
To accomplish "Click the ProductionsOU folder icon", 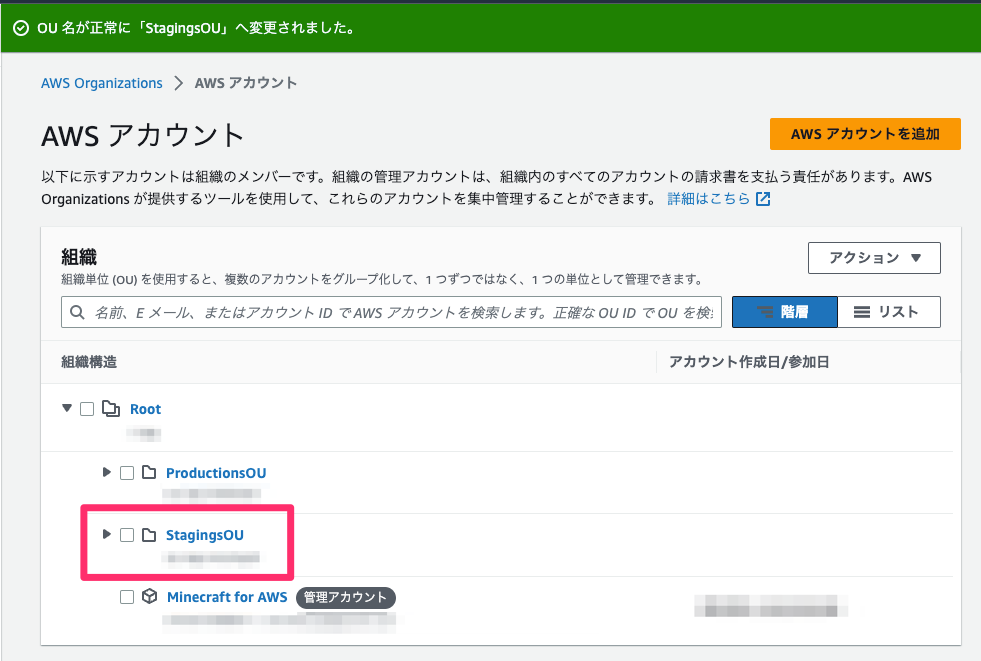I will 149,472.
